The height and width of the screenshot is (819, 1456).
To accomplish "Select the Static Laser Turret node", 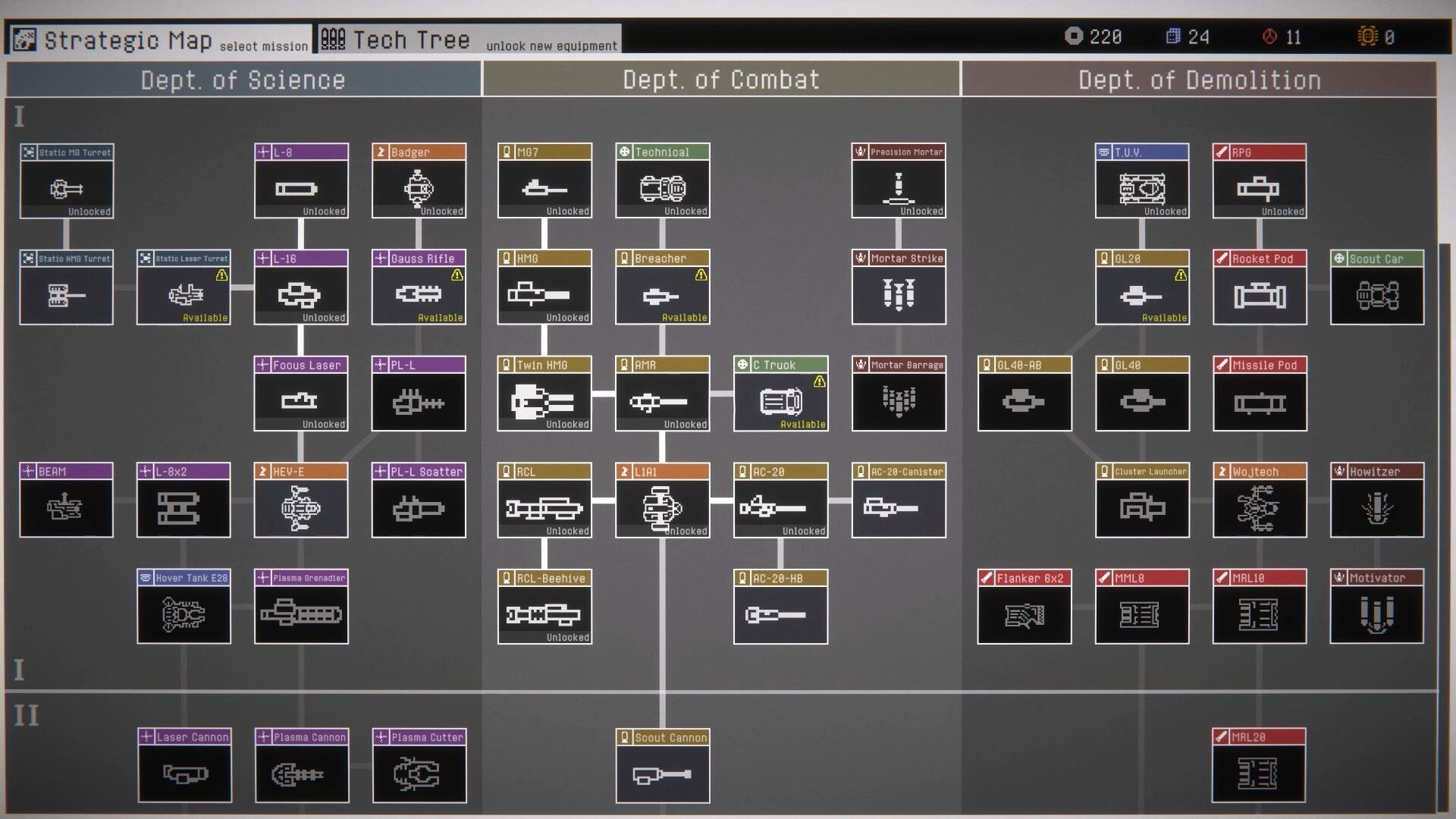I will pos(184,295).
